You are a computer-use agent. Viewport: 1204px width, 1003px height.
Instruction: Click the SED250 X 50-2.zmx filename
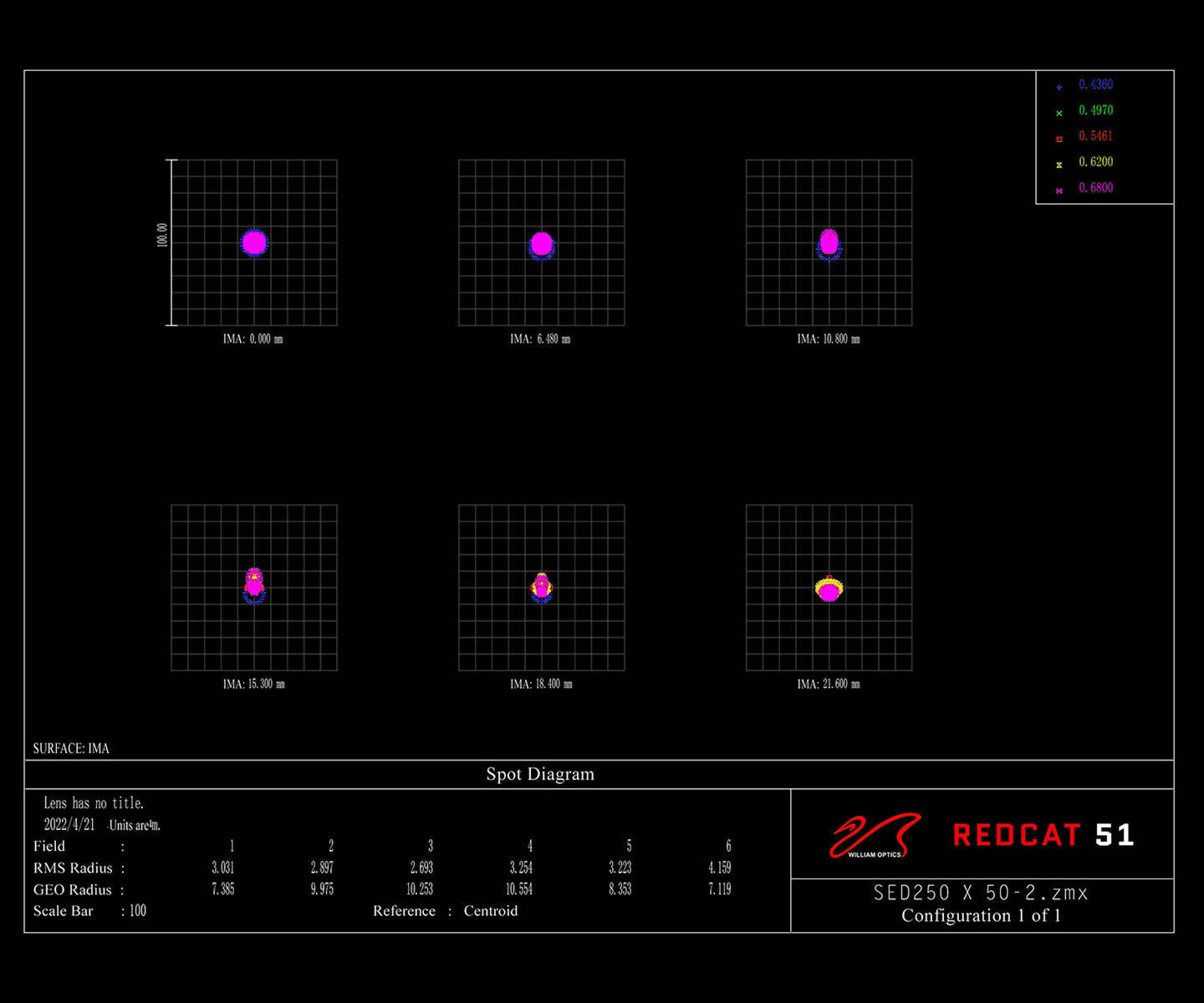tap(981, 893)
